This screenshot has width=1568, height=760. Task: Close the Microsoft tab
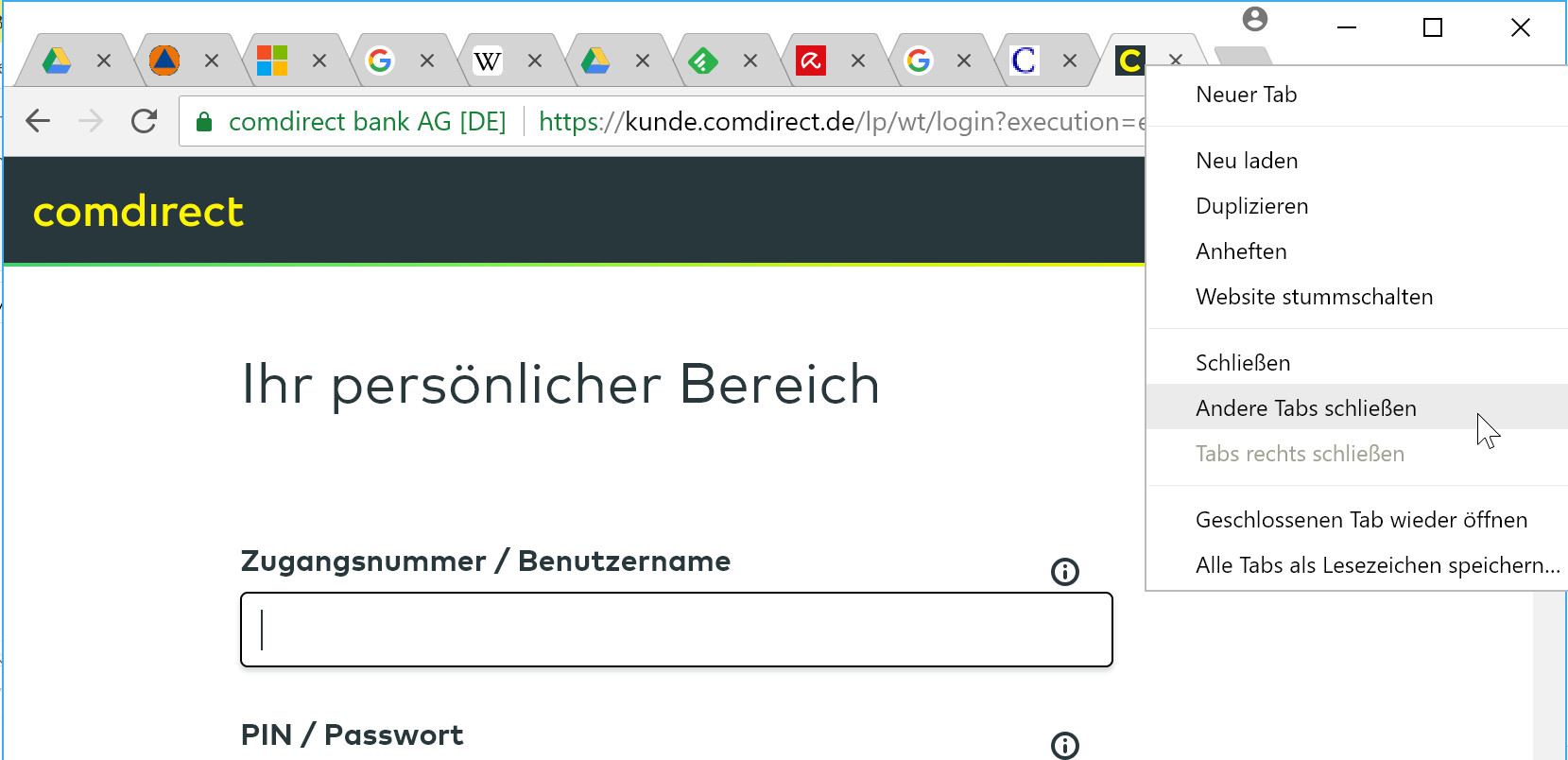pos(319,60)
